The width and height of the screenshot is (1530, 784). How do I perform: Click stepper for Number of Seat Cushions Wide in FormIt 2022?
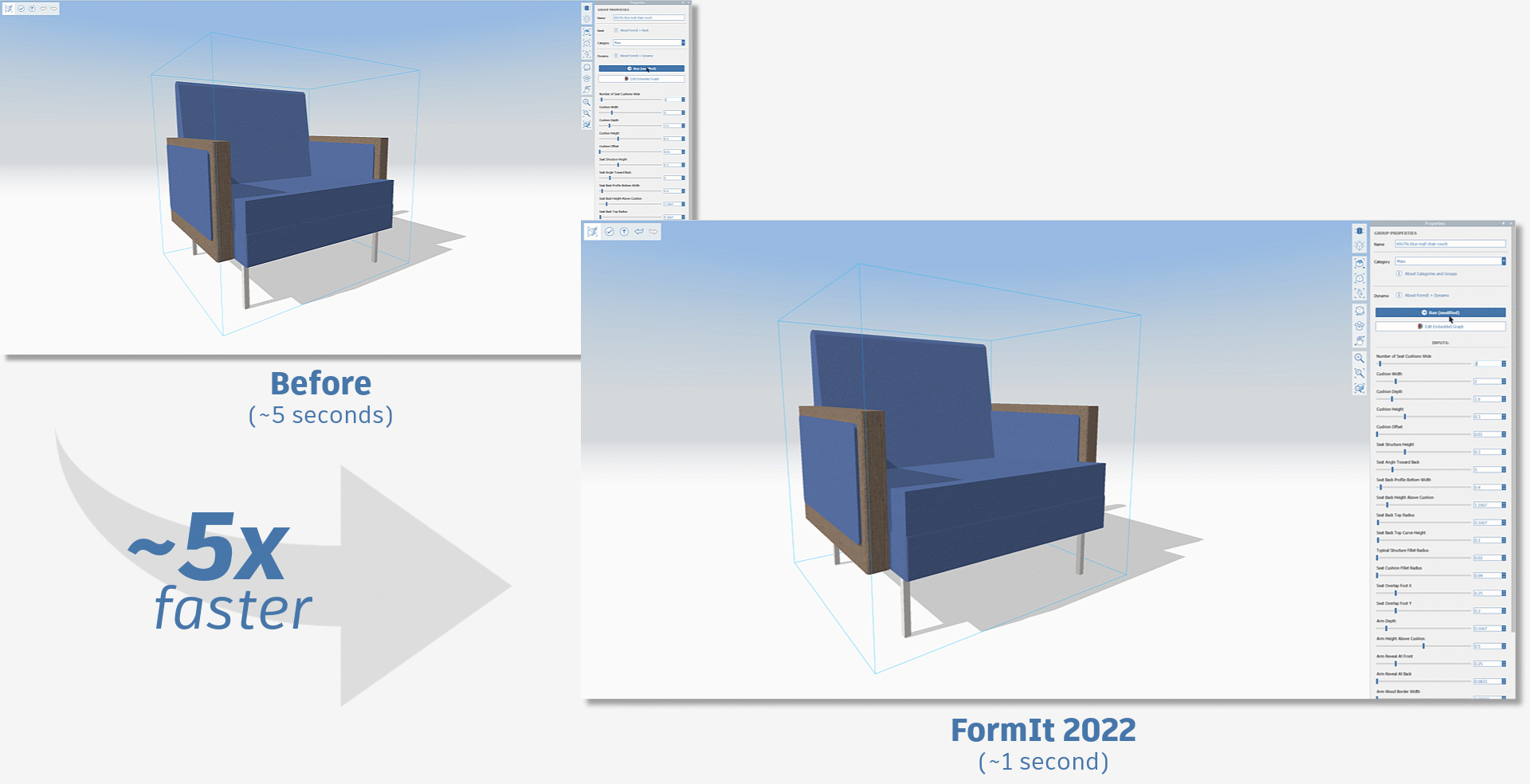coord(1504,363)
